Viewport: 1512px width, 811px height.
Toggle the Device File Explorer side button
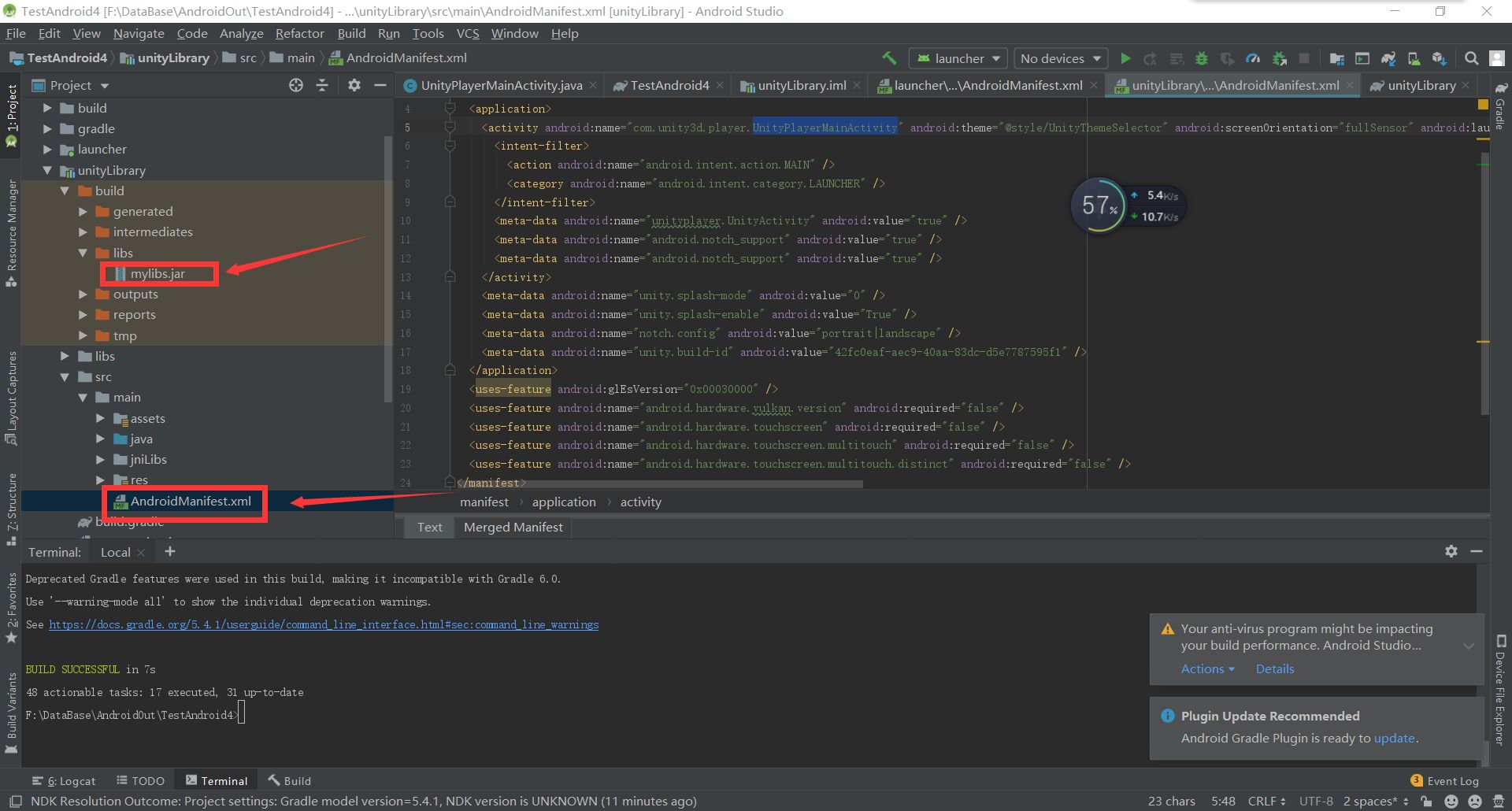click(x=1501, y=690)
